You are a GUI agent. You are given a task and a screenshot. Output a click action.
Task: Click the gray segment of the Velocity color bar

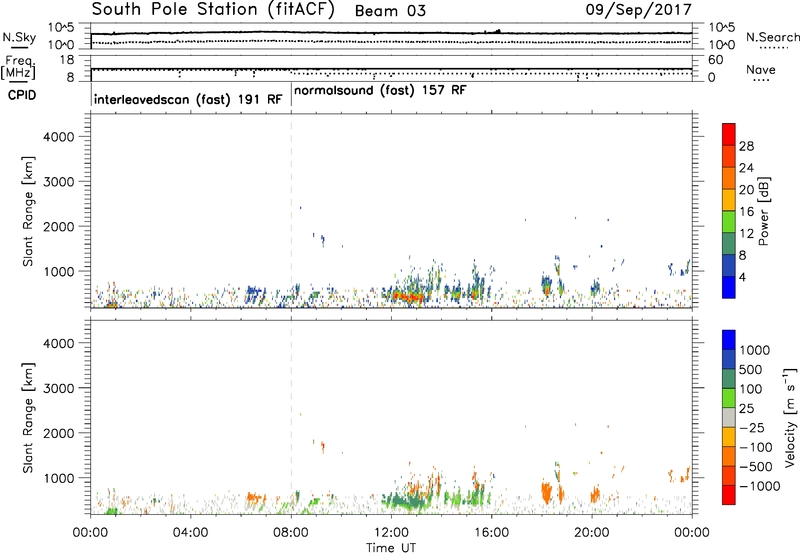point(729,417)
